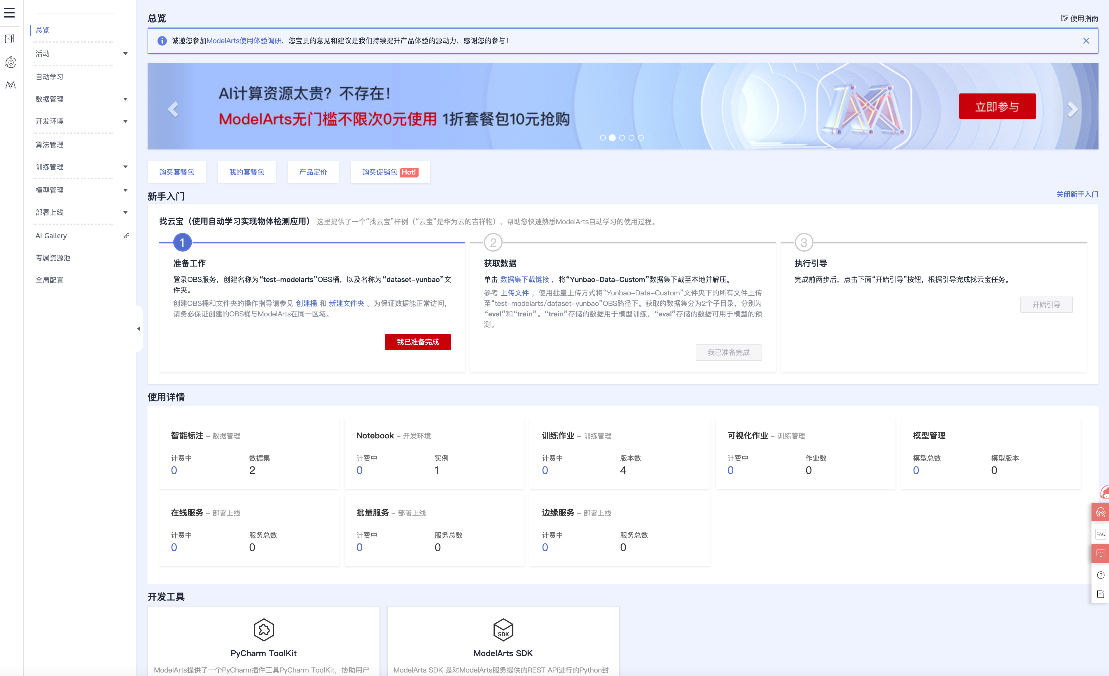The image size is (1109, 676).
Task: Click the PyCharm ToolKit hexagon icon
Action: tap(263, 630)
